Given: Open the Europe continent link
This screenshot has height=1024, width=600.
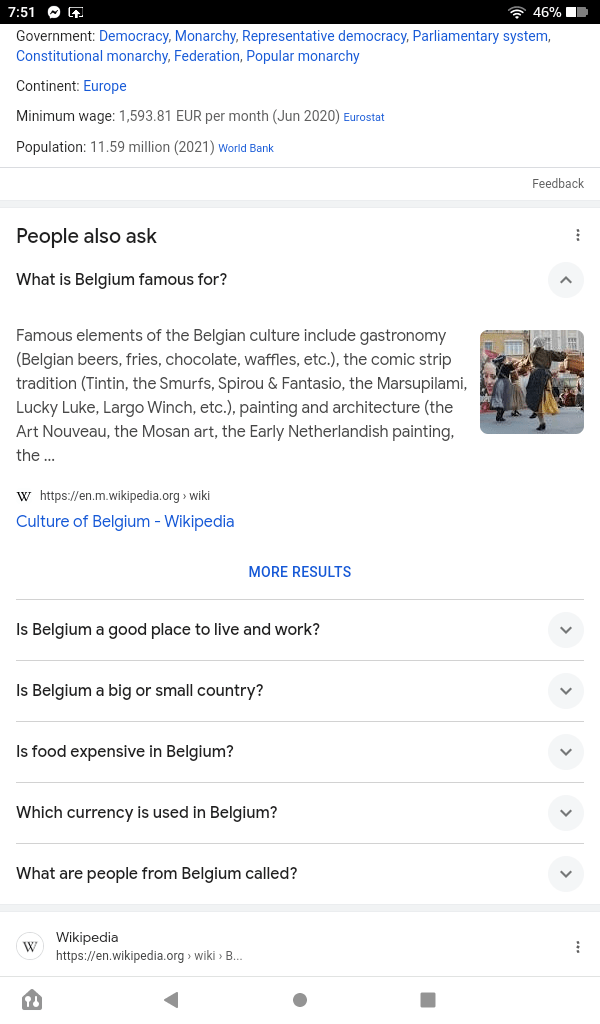Looking at the screenshot, I should tap(105, 86).
